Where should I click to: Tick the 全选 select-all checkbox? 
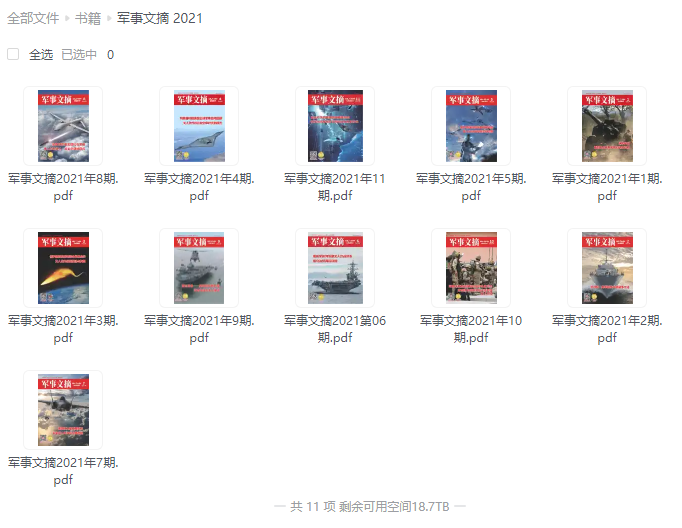click(13, 54)
